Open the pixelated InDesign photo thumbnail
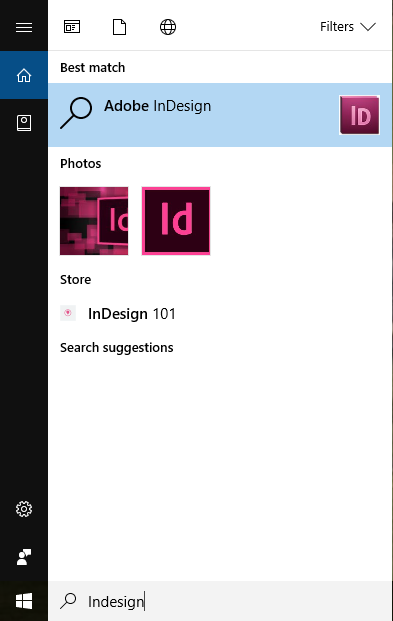This screenshot has width=393, height=621. (94, 221)
